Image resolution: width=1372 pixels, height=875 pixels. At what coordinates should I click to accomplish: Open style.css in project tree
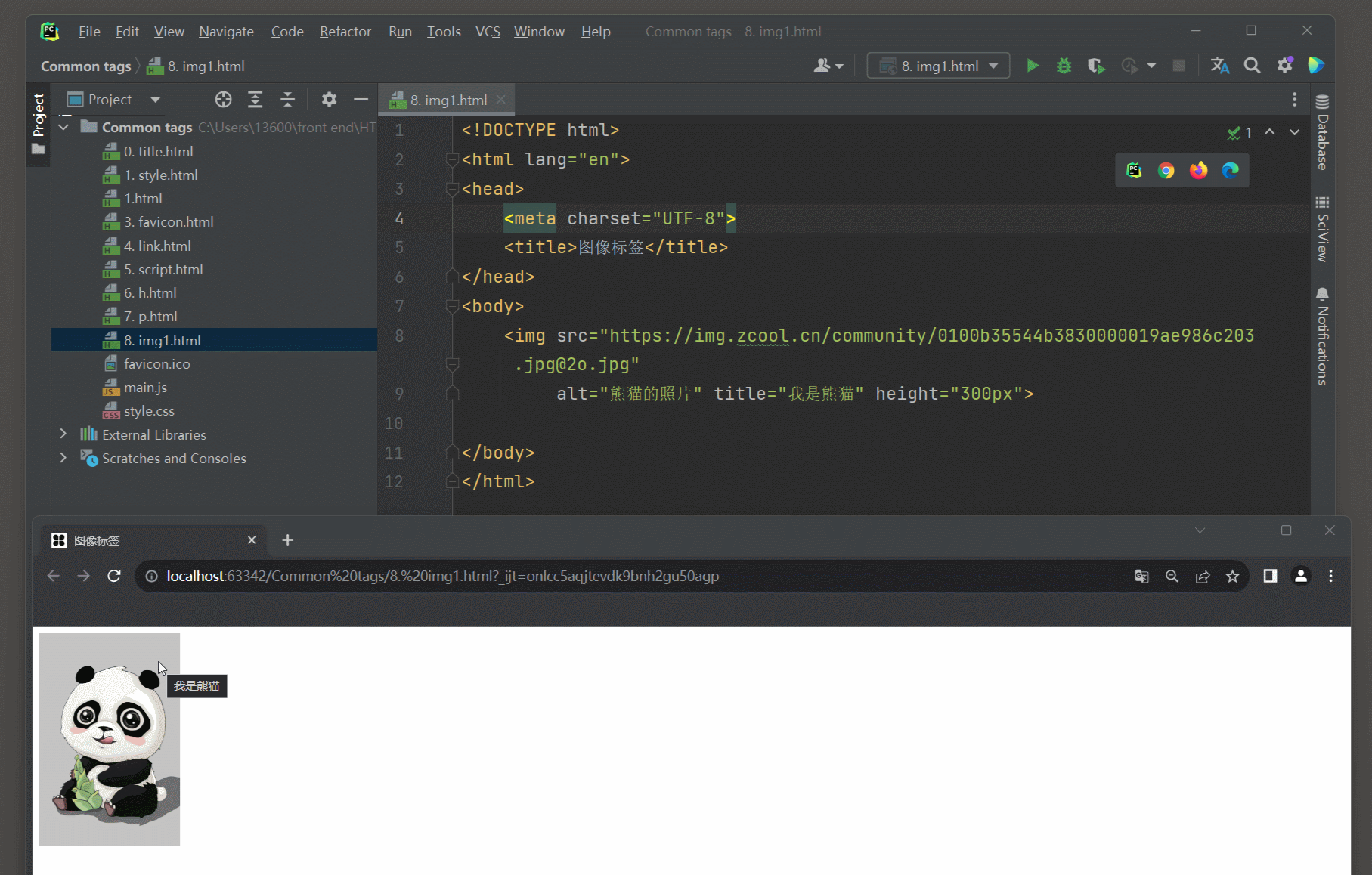tap(149, 410)
